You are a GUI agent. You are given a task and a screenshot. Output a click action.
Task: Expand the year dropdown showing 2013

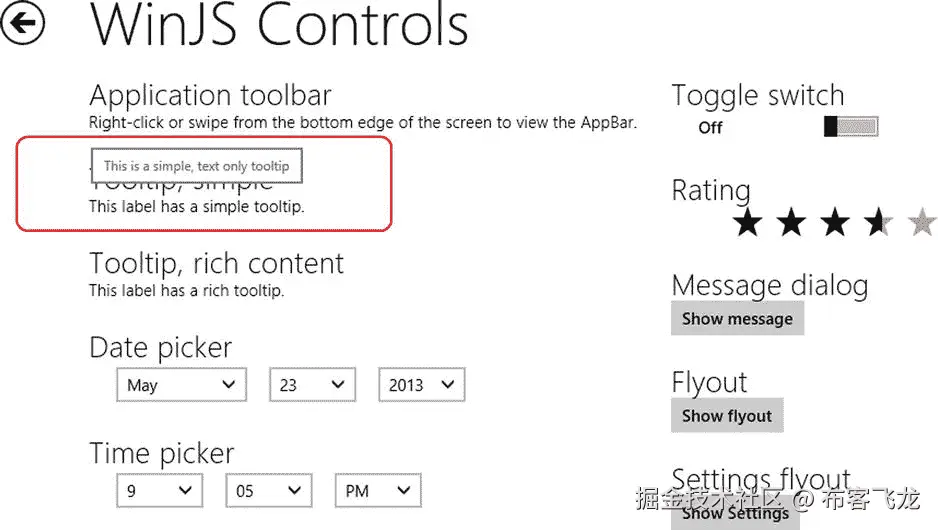click(421, 385)
